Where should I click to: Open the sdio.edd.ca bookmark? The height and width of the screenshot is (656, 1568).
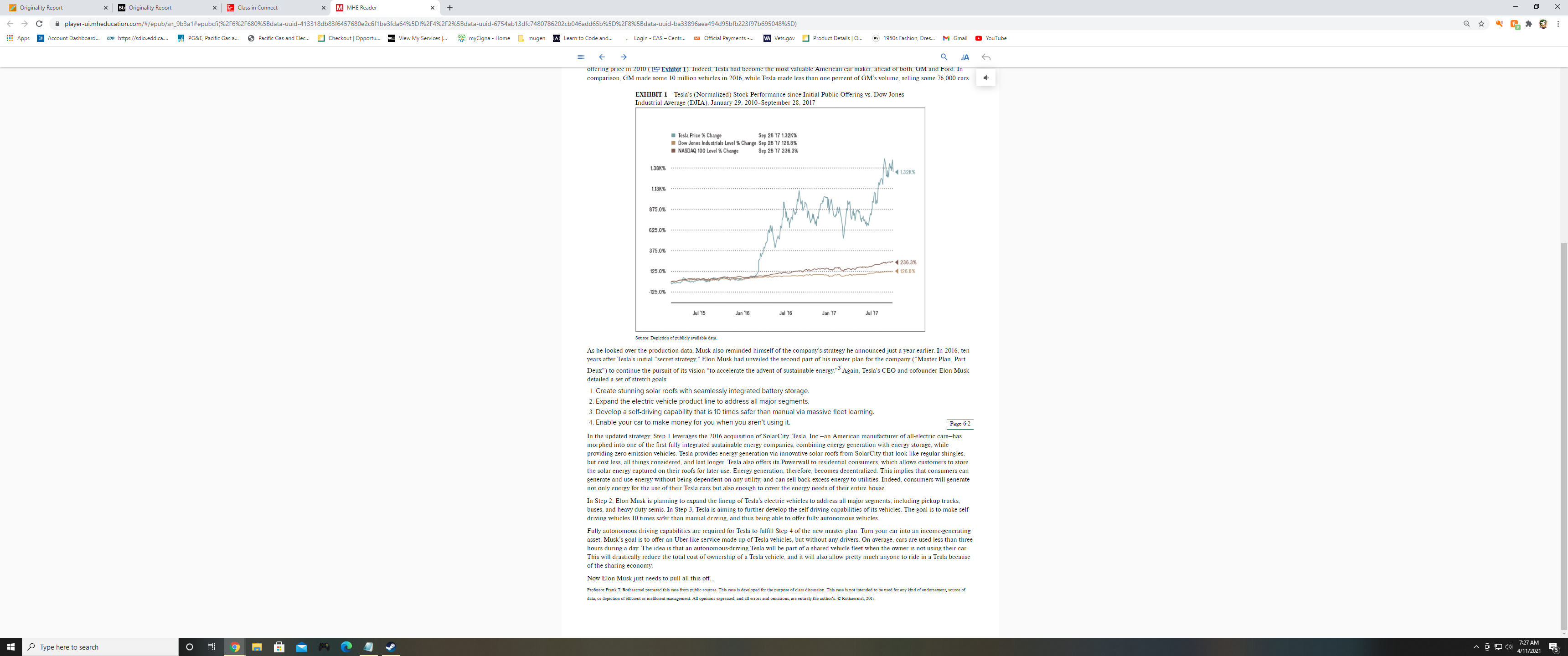(138, 38)
